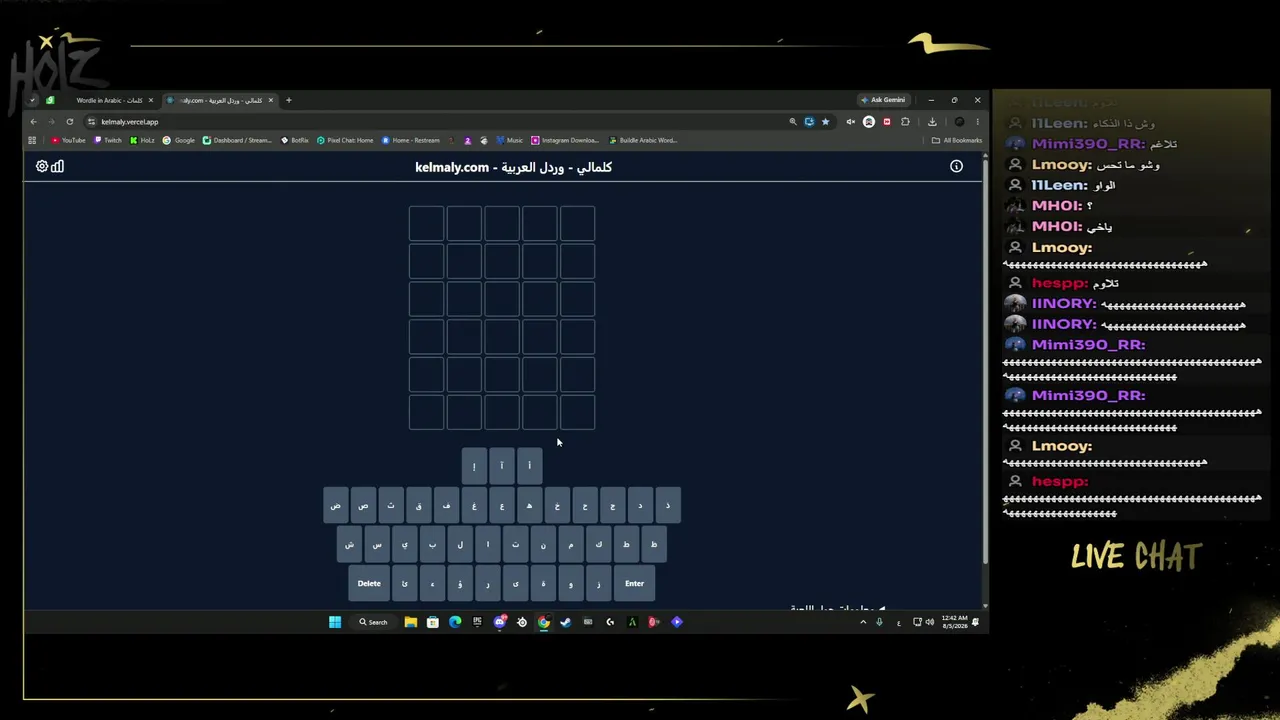
Task: Tap the ز key on the keyboard
Action: [x=599, y=584]
